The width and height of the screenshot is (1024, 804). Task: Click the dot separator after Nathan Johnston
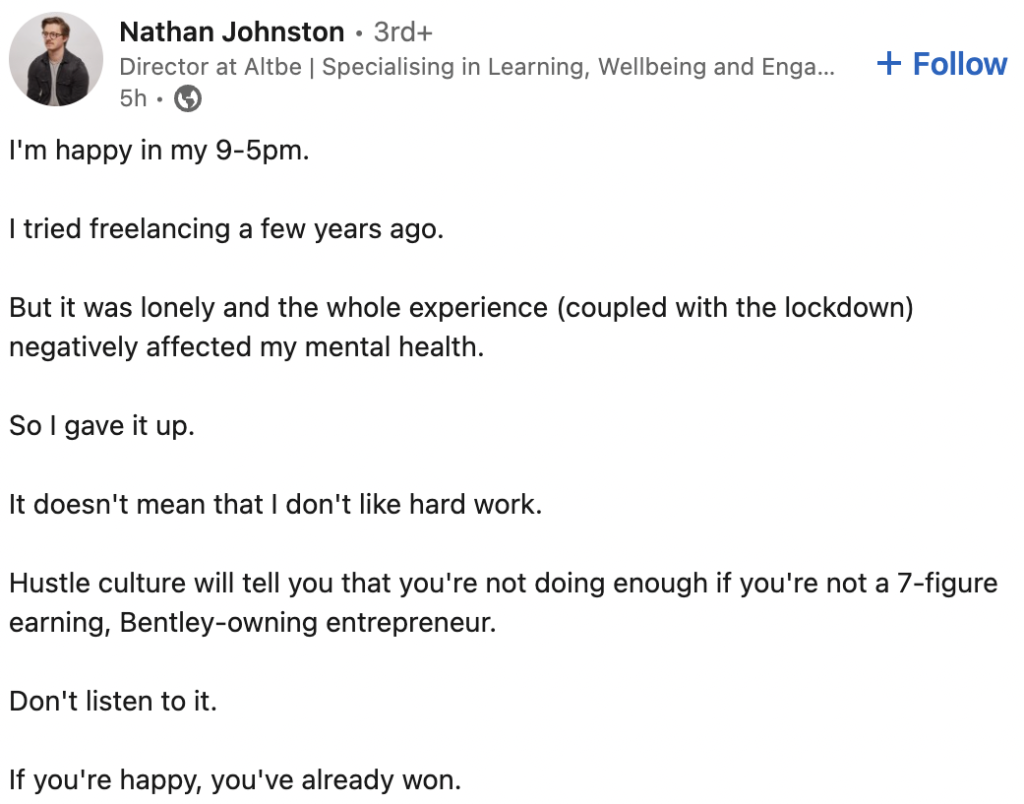pyautogui.click(x=360, y=31)
